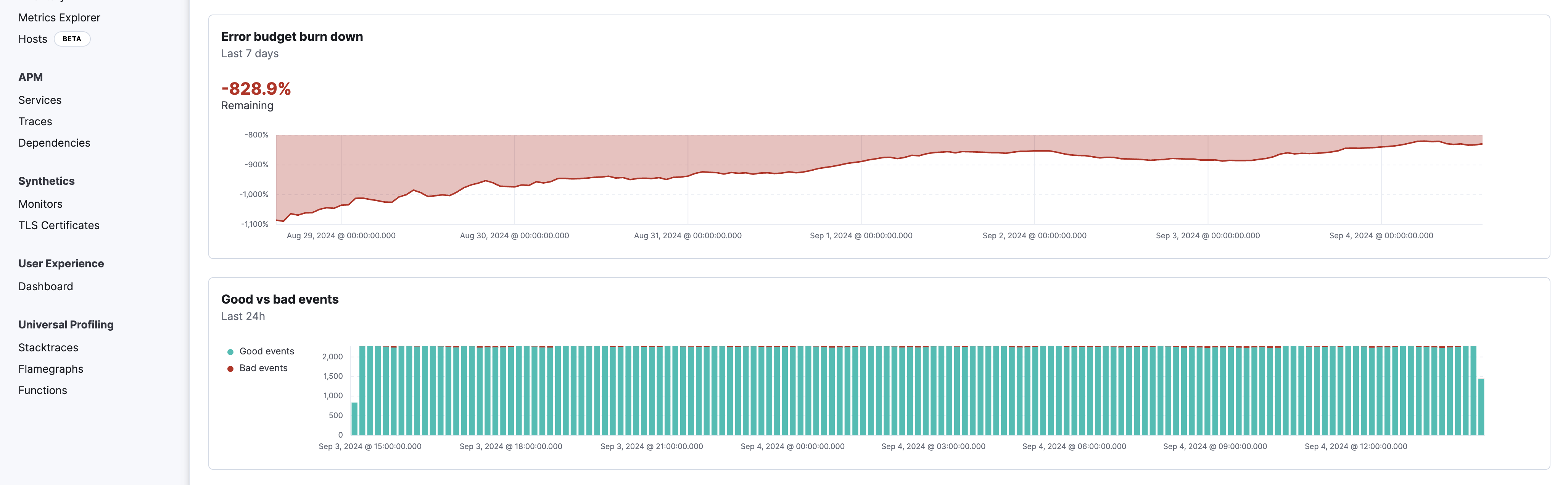1568x485 pixels.
Task: Click the BETA badge next to Hosts
Action: coord(72,39)
